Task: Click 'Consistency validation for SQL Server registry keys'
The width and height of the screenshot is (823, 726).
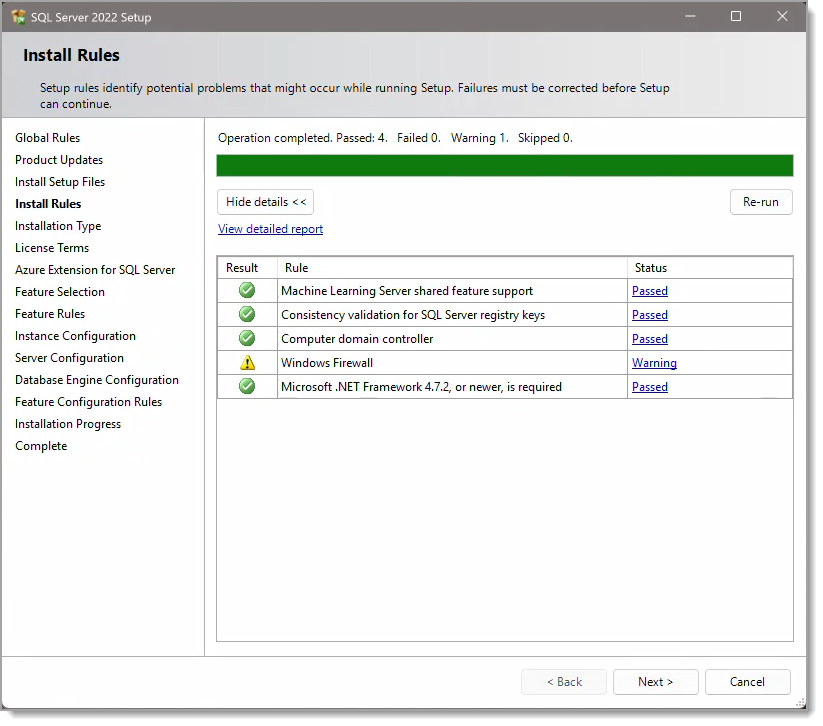Action: (x=413, y=315)
